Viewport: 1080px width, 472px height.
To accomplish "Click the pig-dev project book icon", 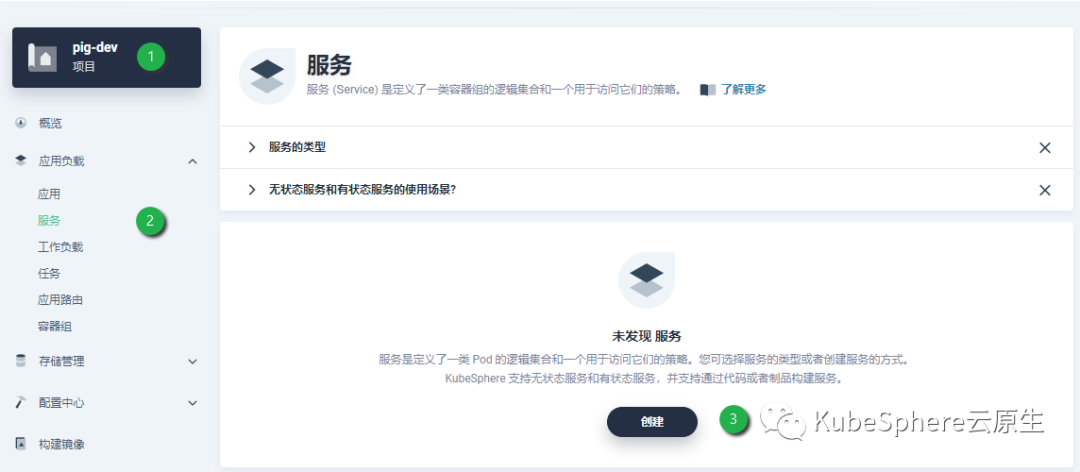I will (42, 57).
